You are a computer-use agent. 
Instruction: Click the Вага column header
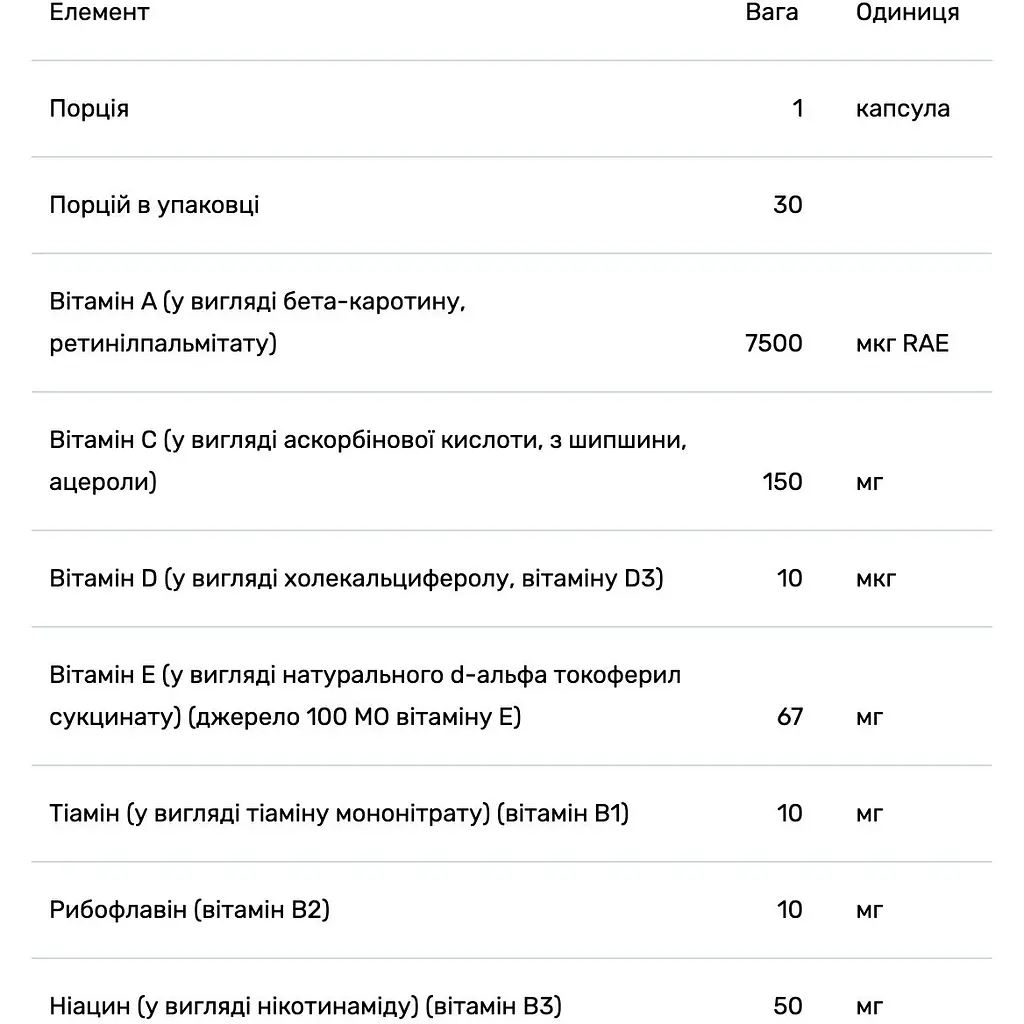(772, 12)
